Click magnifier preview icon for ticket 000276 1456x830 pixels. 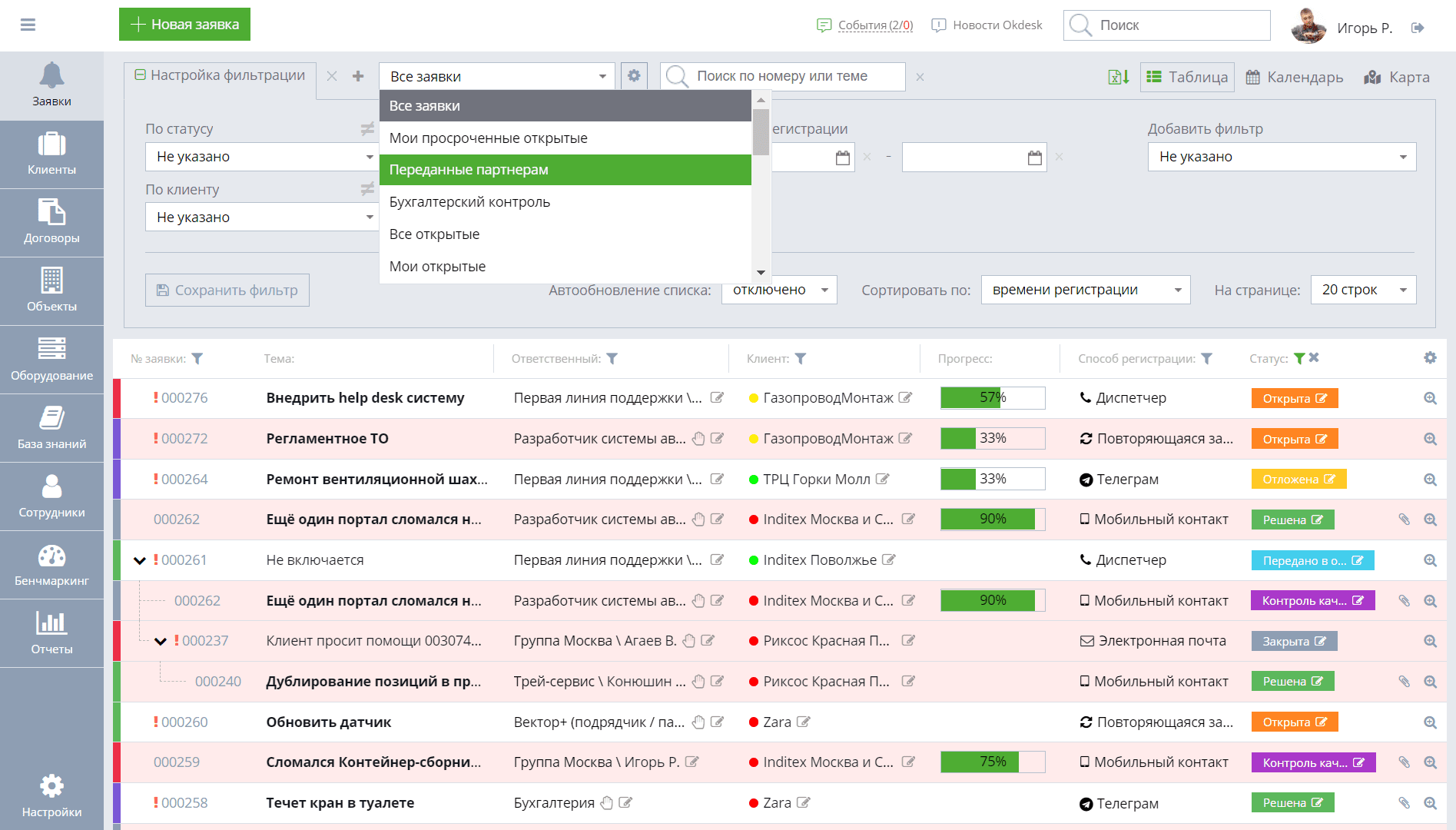point(1429,398)
